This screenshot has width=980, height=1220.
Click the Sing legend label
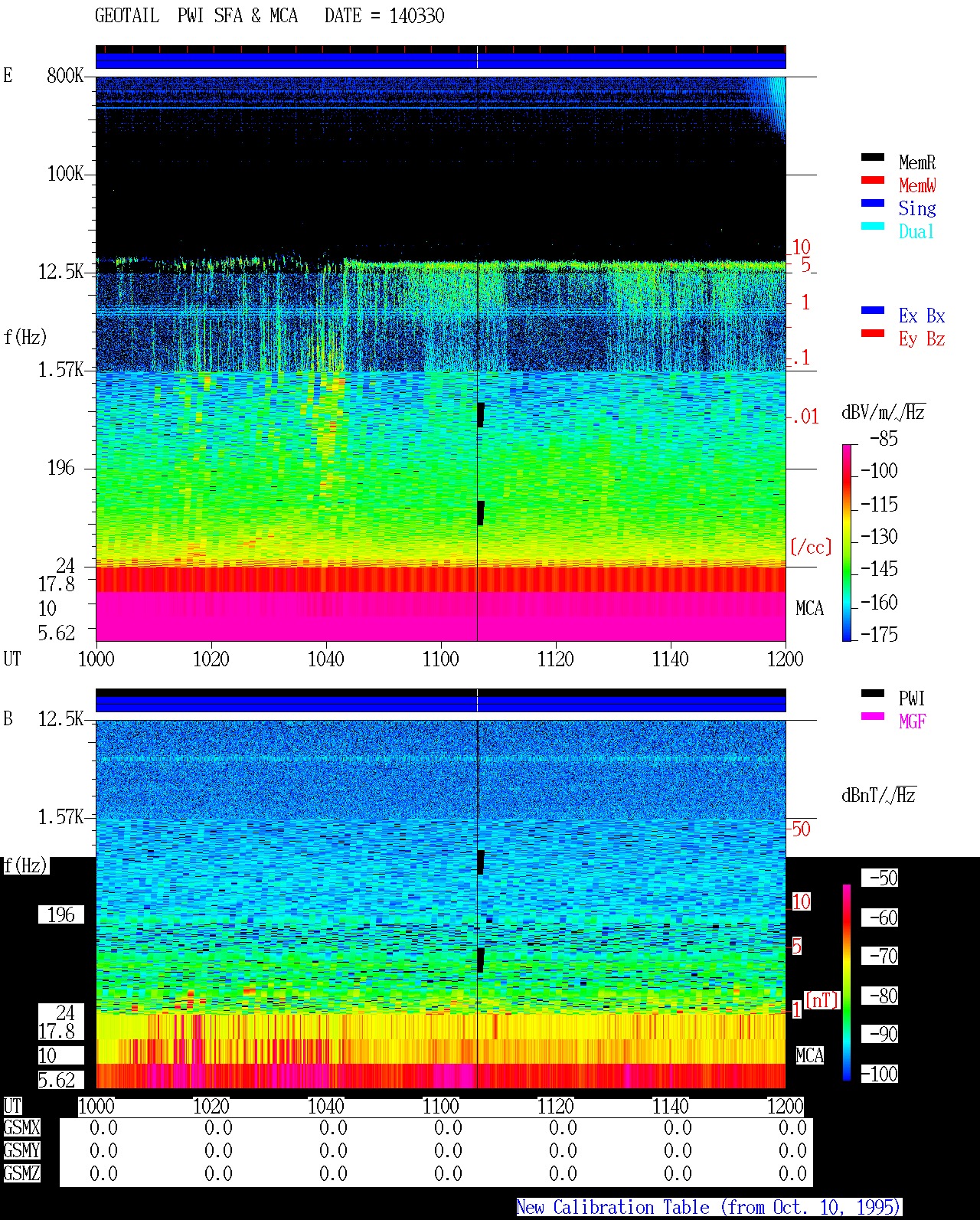[917, 208]
